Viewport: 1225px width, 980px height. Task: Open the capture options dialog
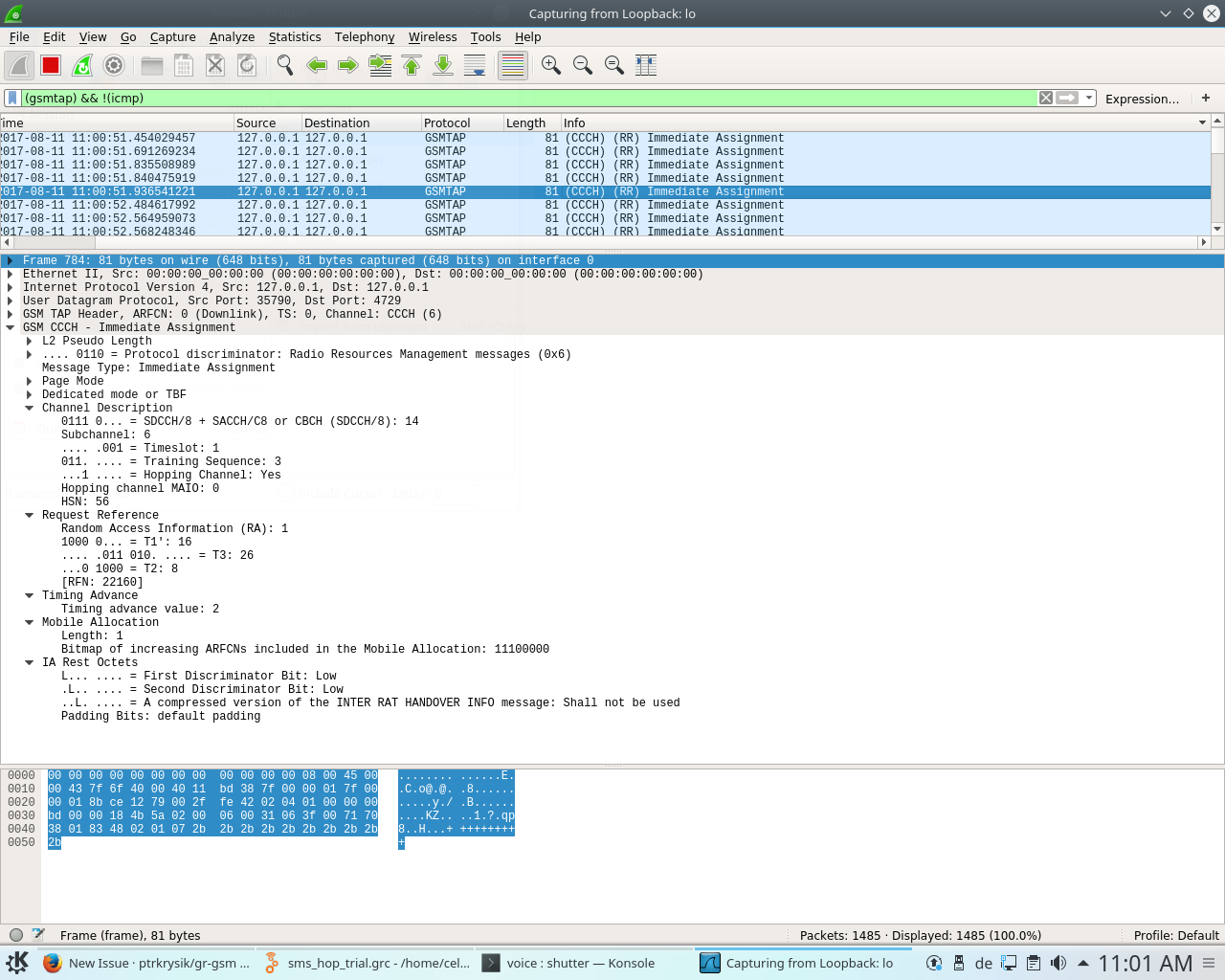tap(113, 65)
